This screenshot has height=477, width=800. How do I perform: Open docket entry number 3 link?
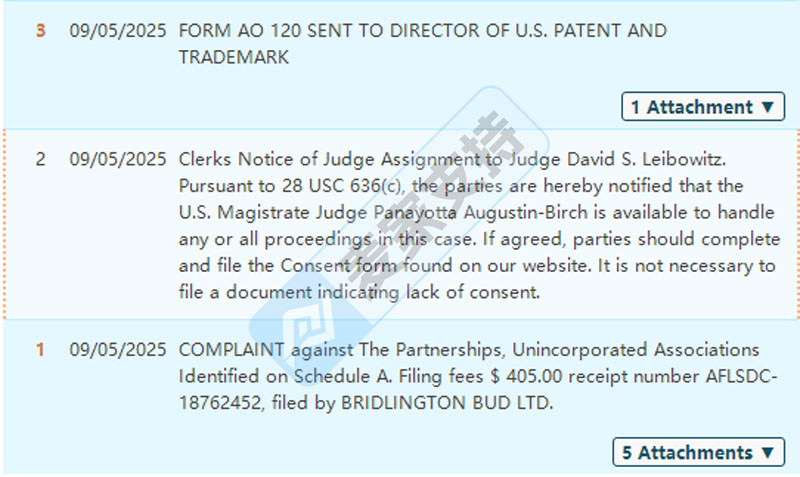click(x=40, y=31)
